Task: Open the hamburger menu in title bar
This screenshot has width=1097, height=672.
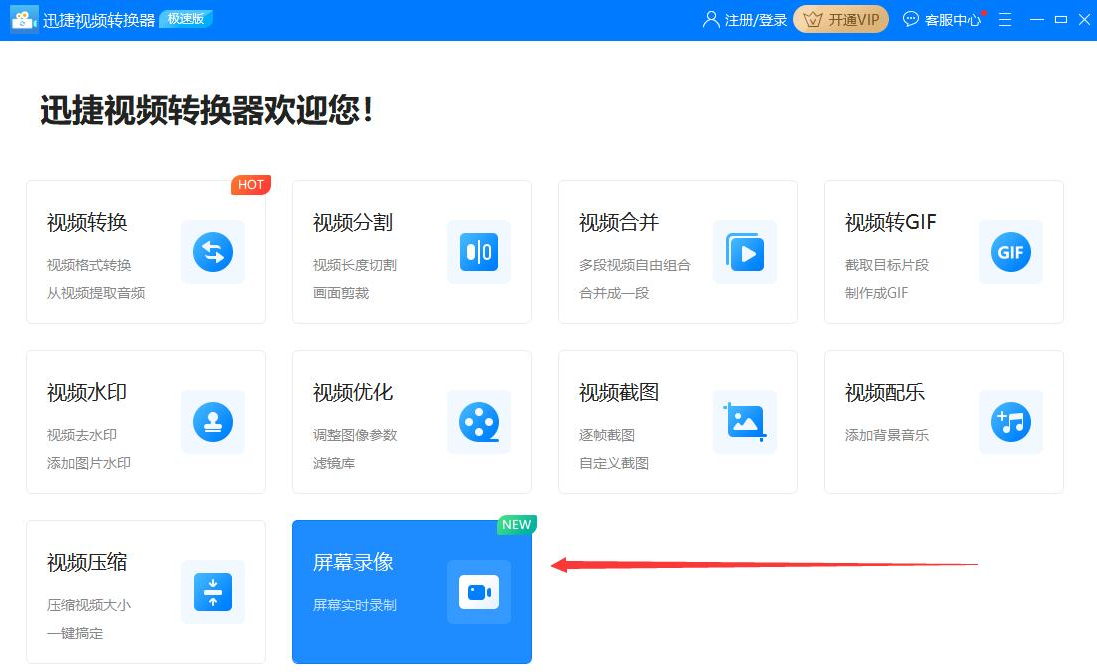Action: (x=1005, y=20)
